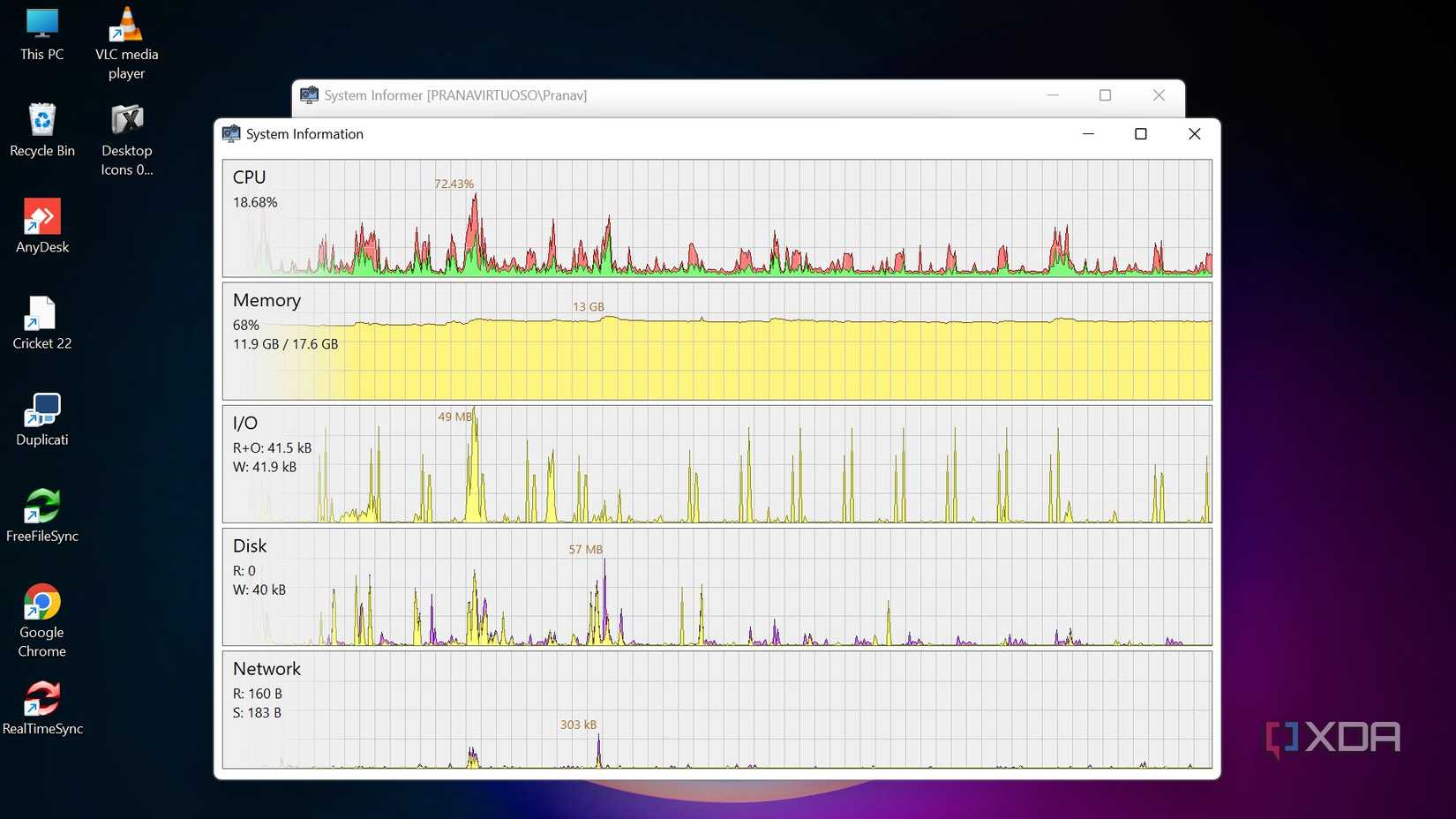Image resolution: width=1456 pixels, height=819 pixels.
Task: Open the Duplicati desktop icon
Action: point(41,410)
